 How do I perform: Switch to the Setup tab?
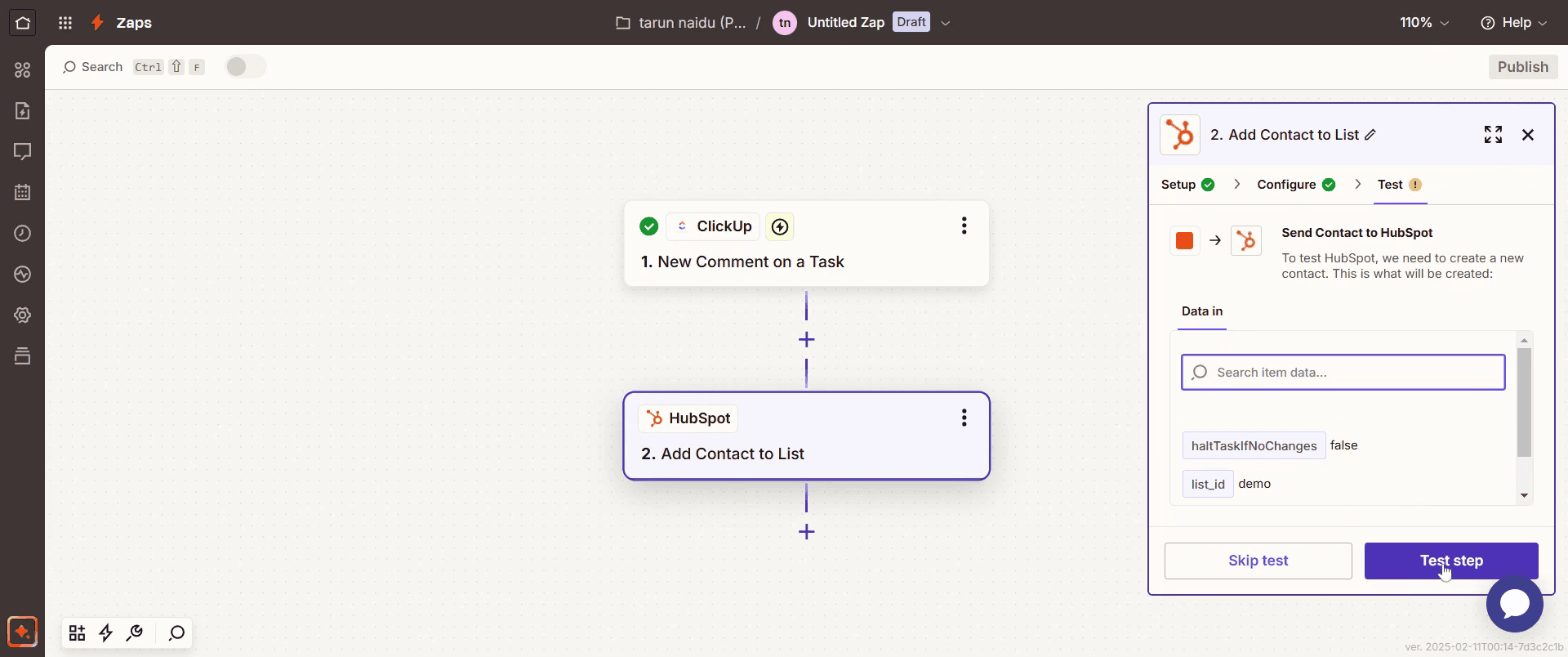pyautogui.click(x=1187, y=185)
